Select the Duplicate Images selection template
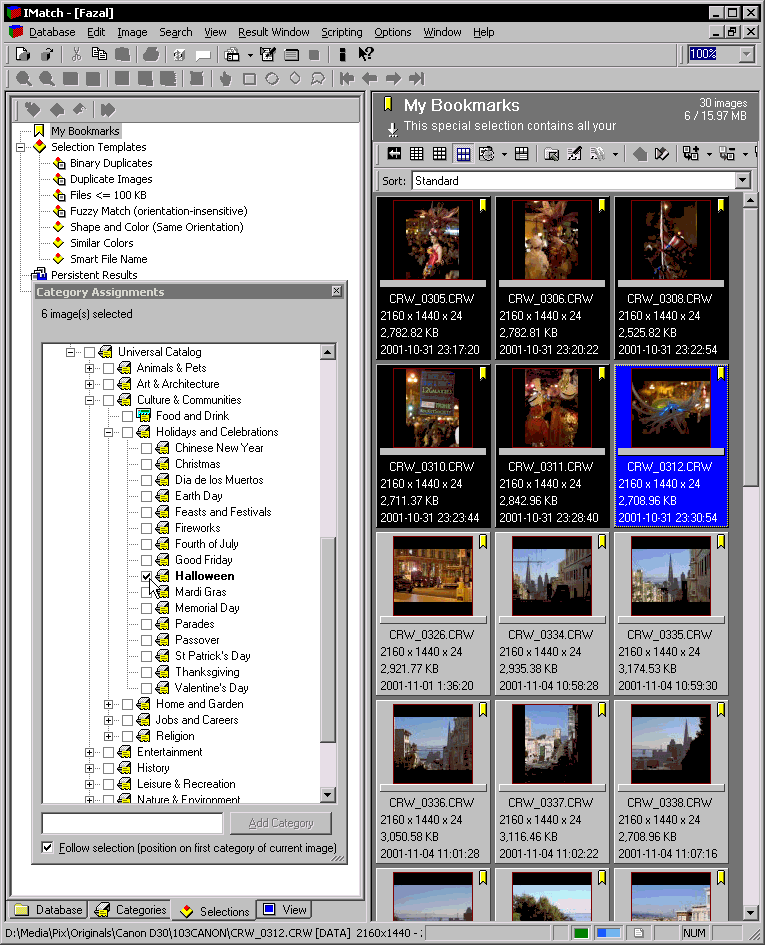The image size is (765, 945). click(x=111, y=179)
